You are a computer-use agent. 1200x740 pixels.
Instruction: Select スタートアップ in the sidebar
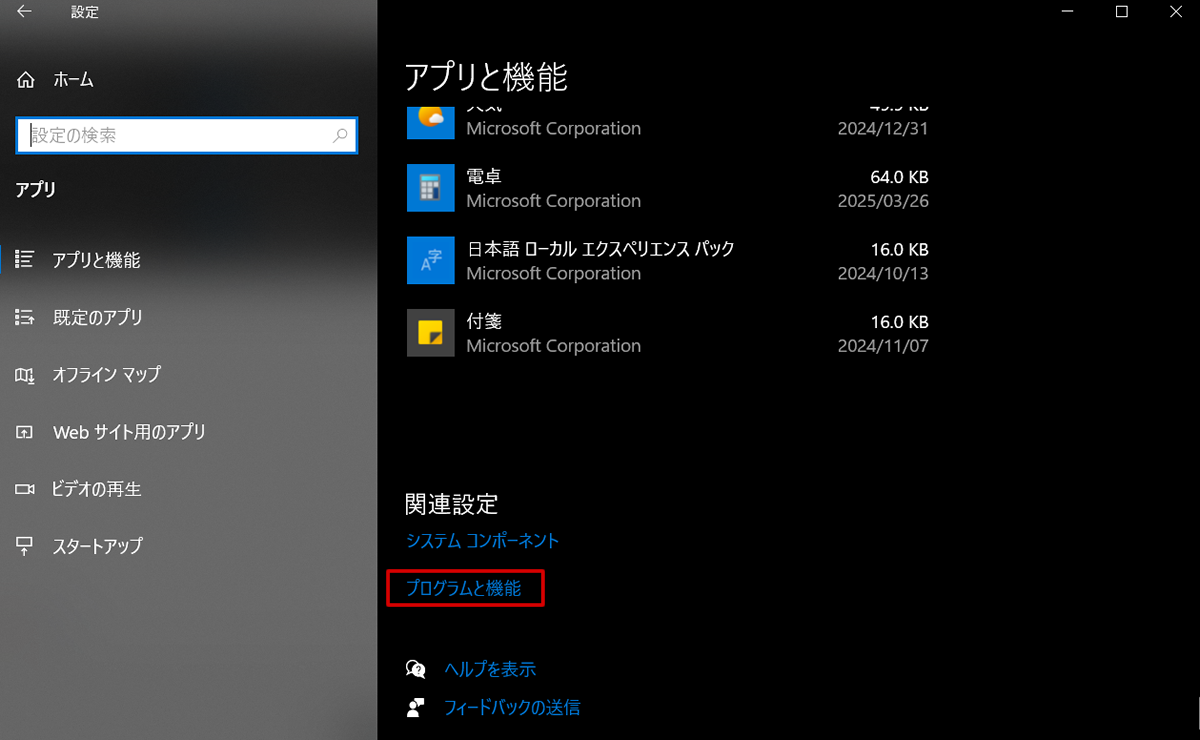coord(97,547)
